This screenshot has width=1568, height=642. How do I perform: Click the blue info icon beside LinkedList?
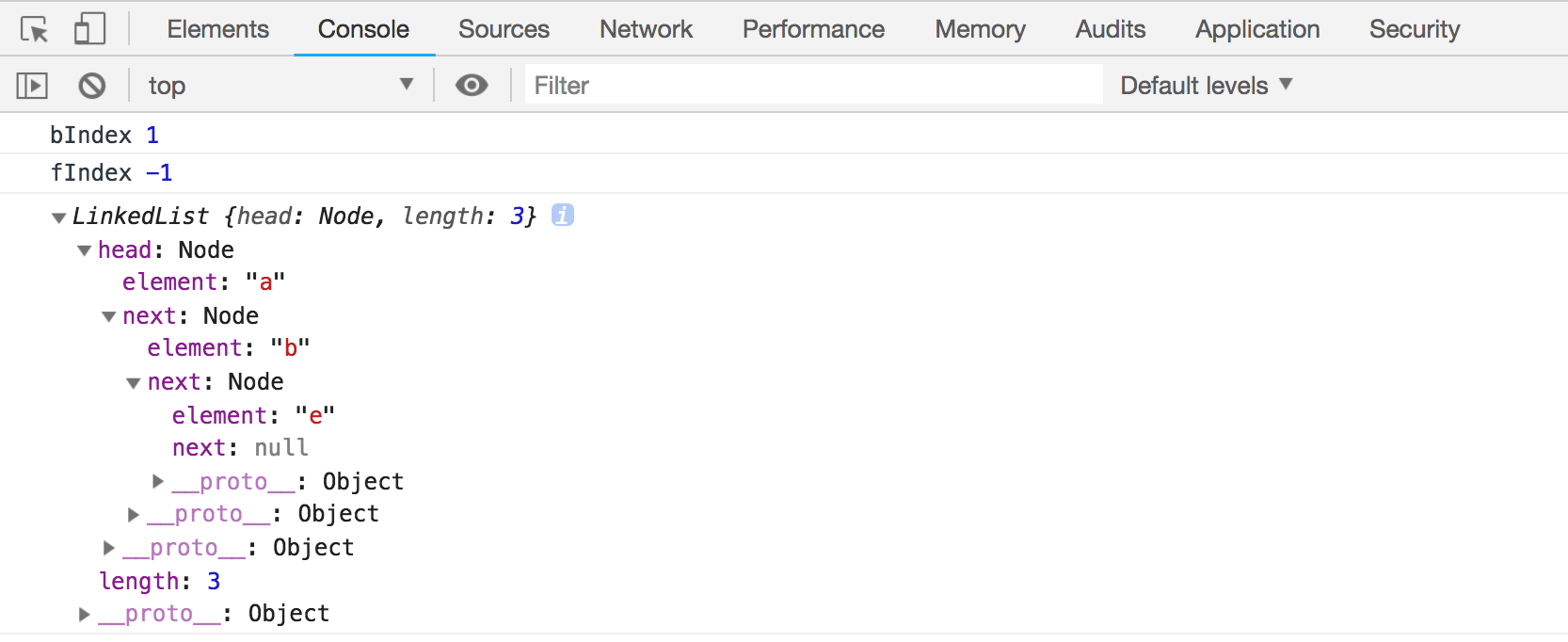coord(563,215)
